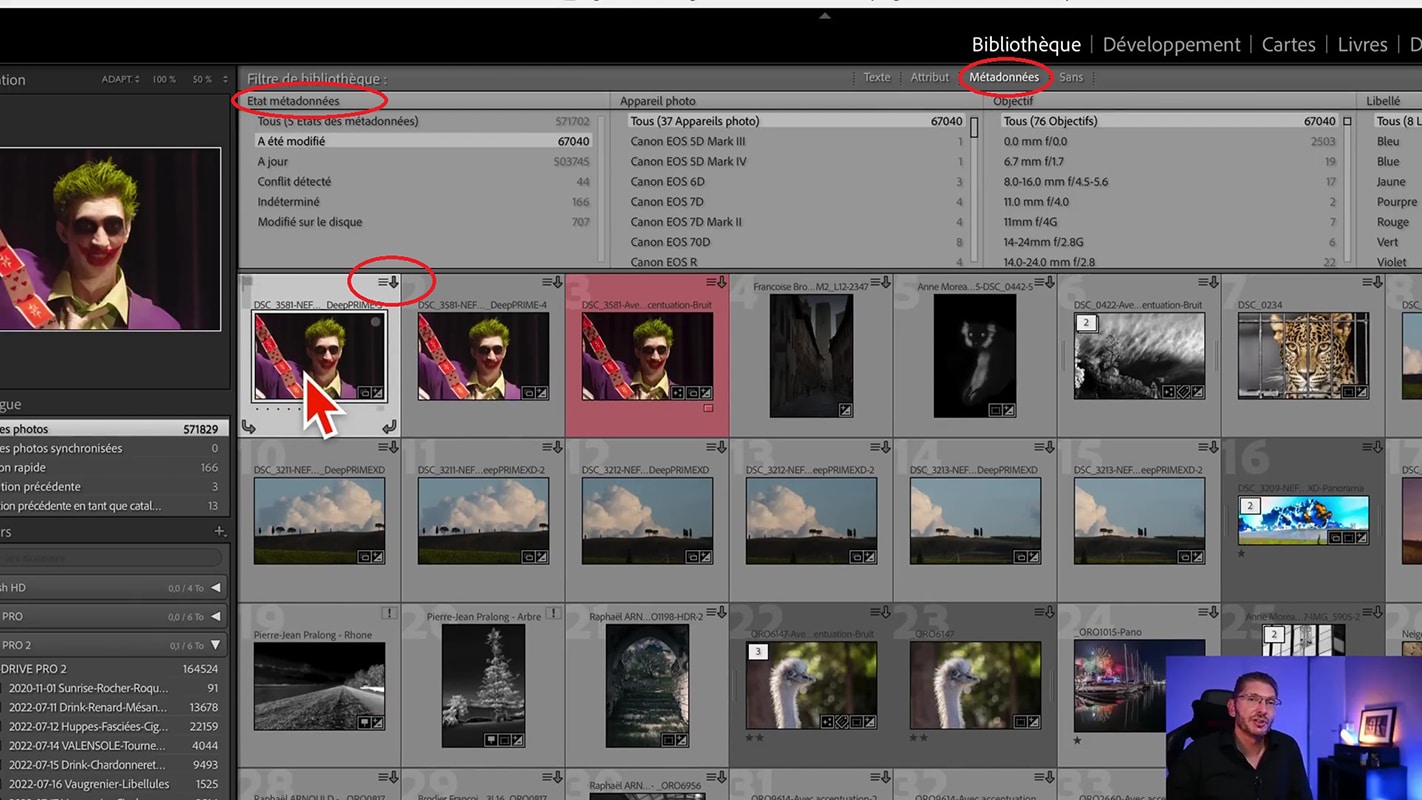
Task: Select the _ORO1015-Pano fireworks thumbnail
Action: pos(1139,685)
